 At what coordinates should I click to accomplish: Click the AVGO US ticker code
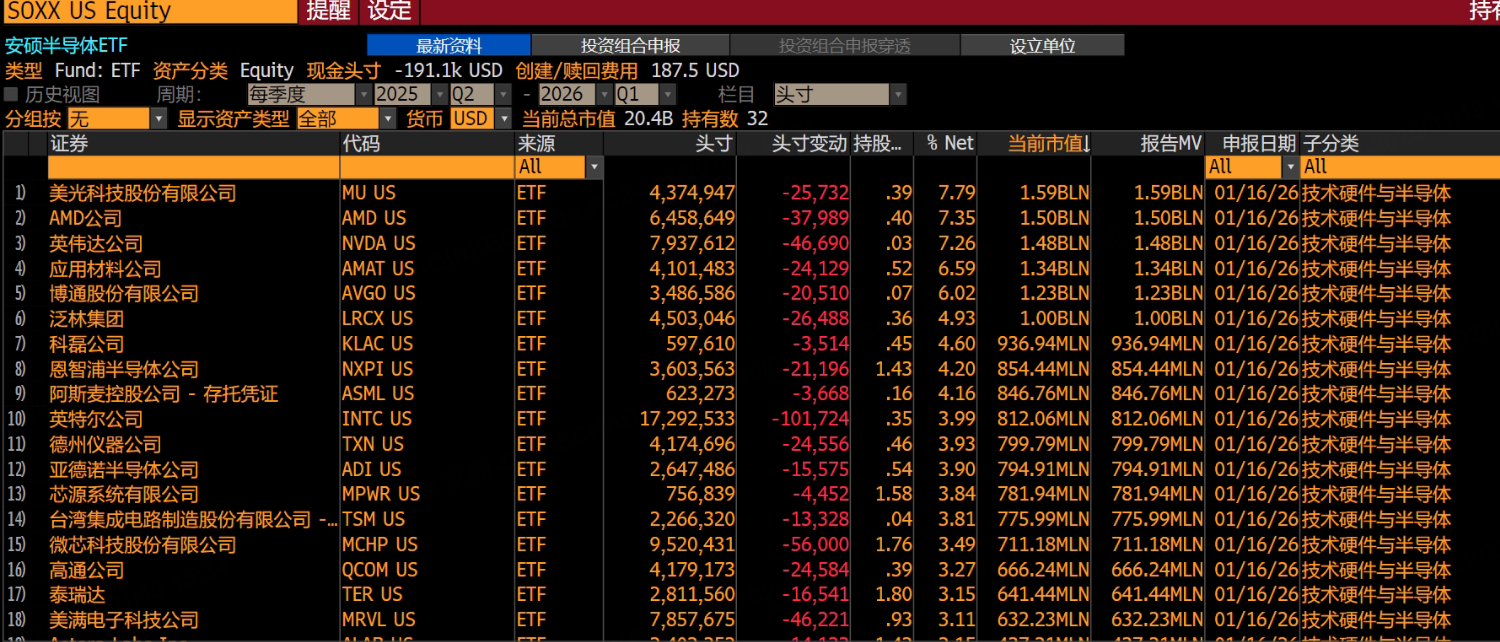pyautogui.click(x=378, y=293)
